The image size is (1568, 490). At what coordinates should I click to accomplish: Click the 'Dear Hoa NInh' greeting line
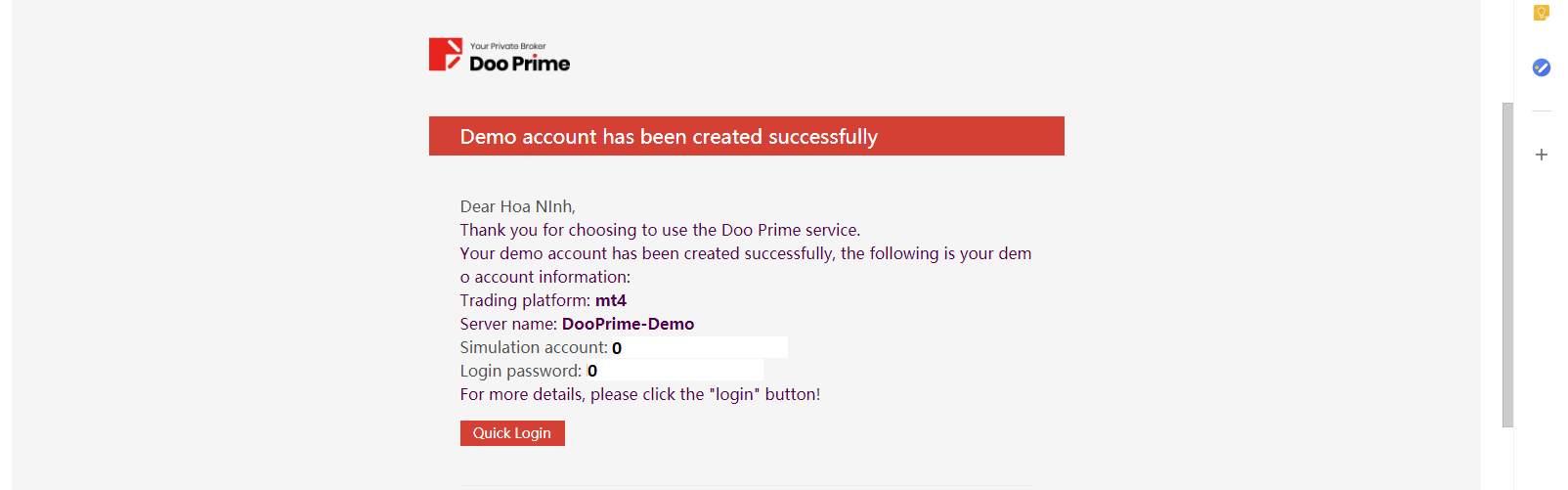(x=518, y=206)
